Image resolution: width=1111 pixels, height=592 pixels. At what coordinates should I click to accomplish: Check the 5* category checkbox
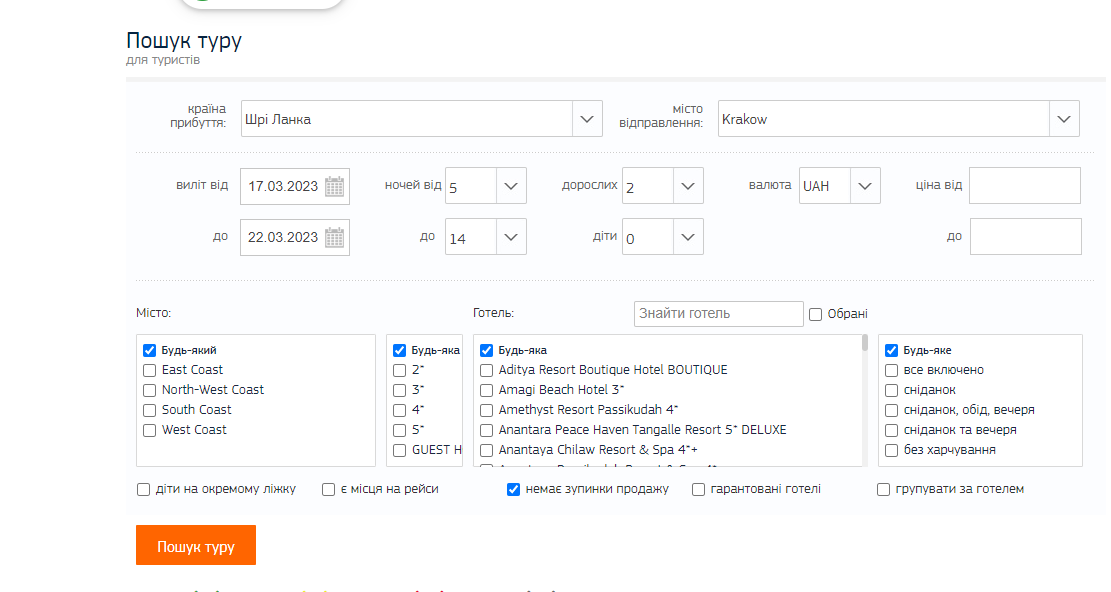[400, 431]
